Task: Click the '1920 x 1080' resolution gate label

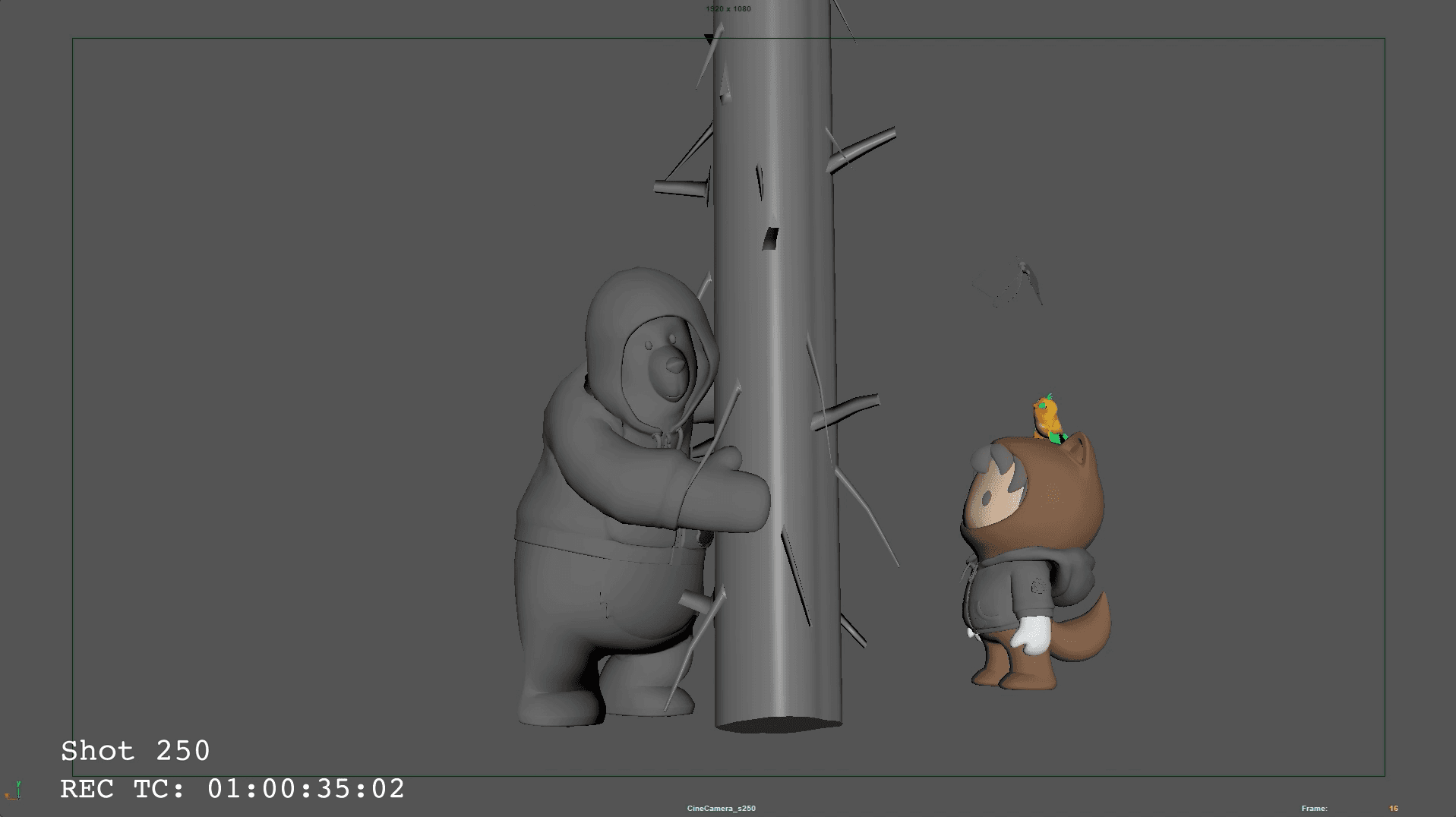Action: point(728,9)
